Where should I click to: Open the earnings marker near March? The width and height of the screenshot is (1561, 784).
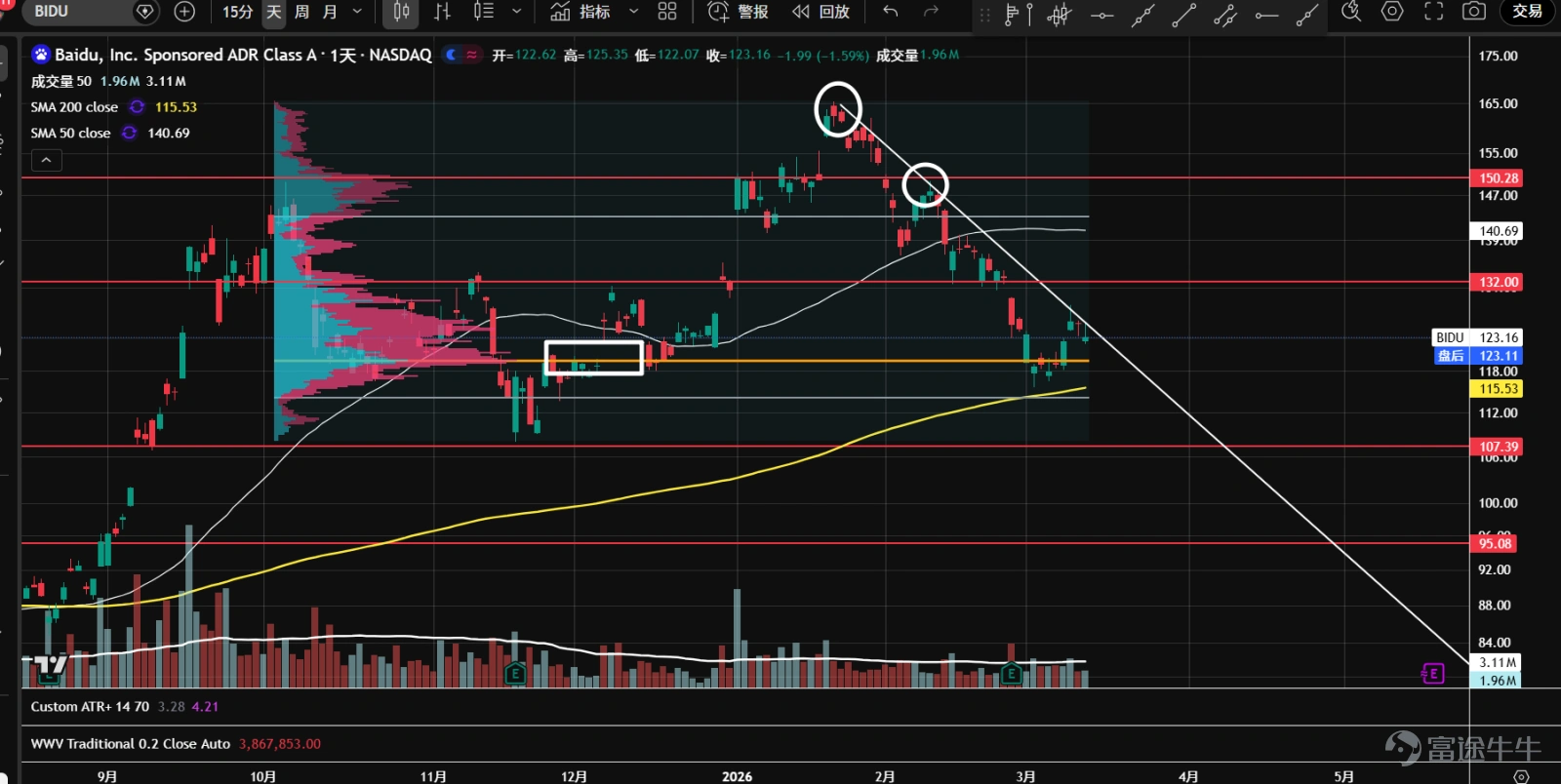click(1011, 673)
